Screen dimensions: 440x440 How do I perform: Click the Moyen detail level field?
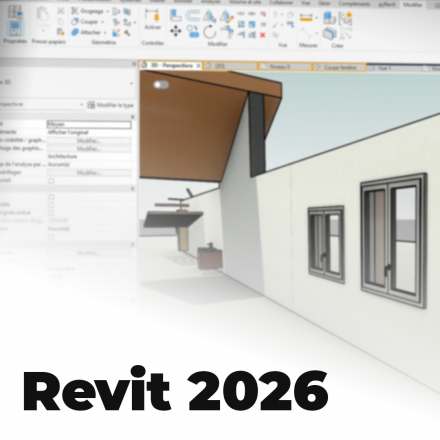coord(89,125)
